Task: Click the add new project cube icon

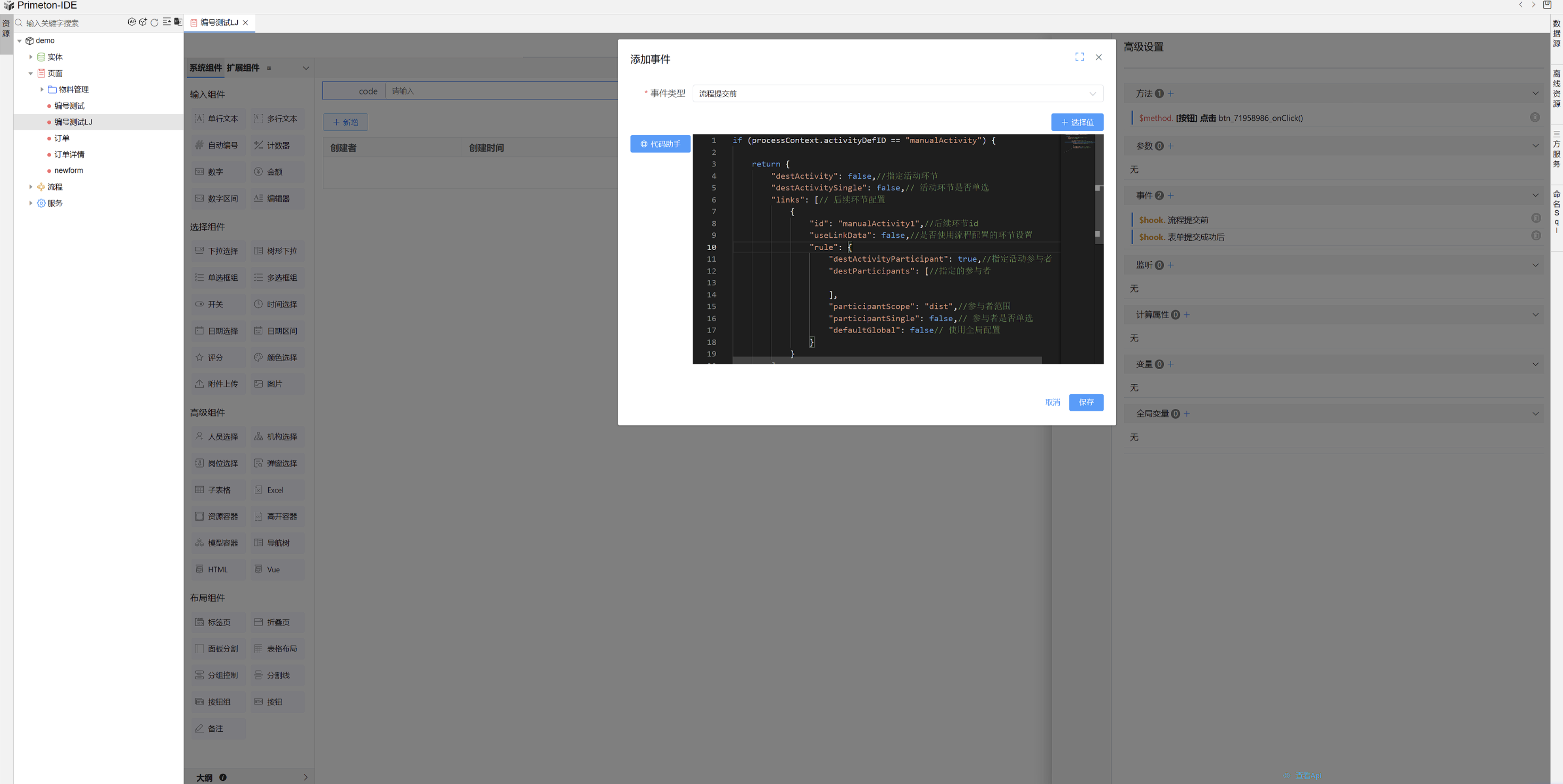Action: 143,22
